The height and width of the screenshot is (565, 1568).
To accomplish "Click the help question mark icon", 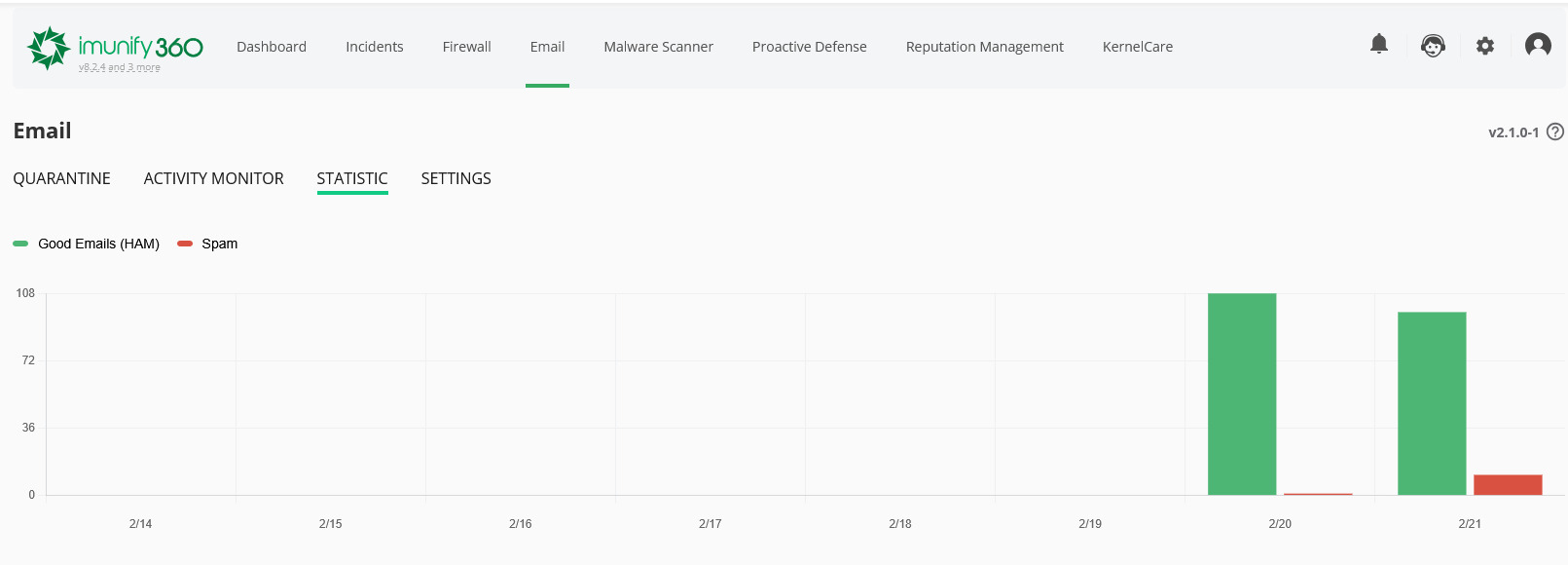I will 1555,132.
